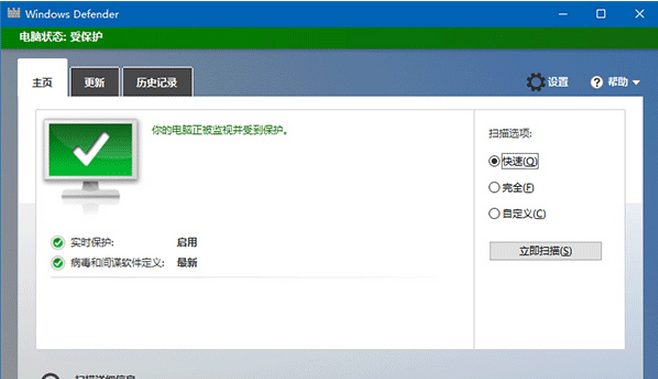The width and height of the screenshot is (658, 379).
Task: Click the 病毒和间谍软件定义 label
Action: (118, 263)
